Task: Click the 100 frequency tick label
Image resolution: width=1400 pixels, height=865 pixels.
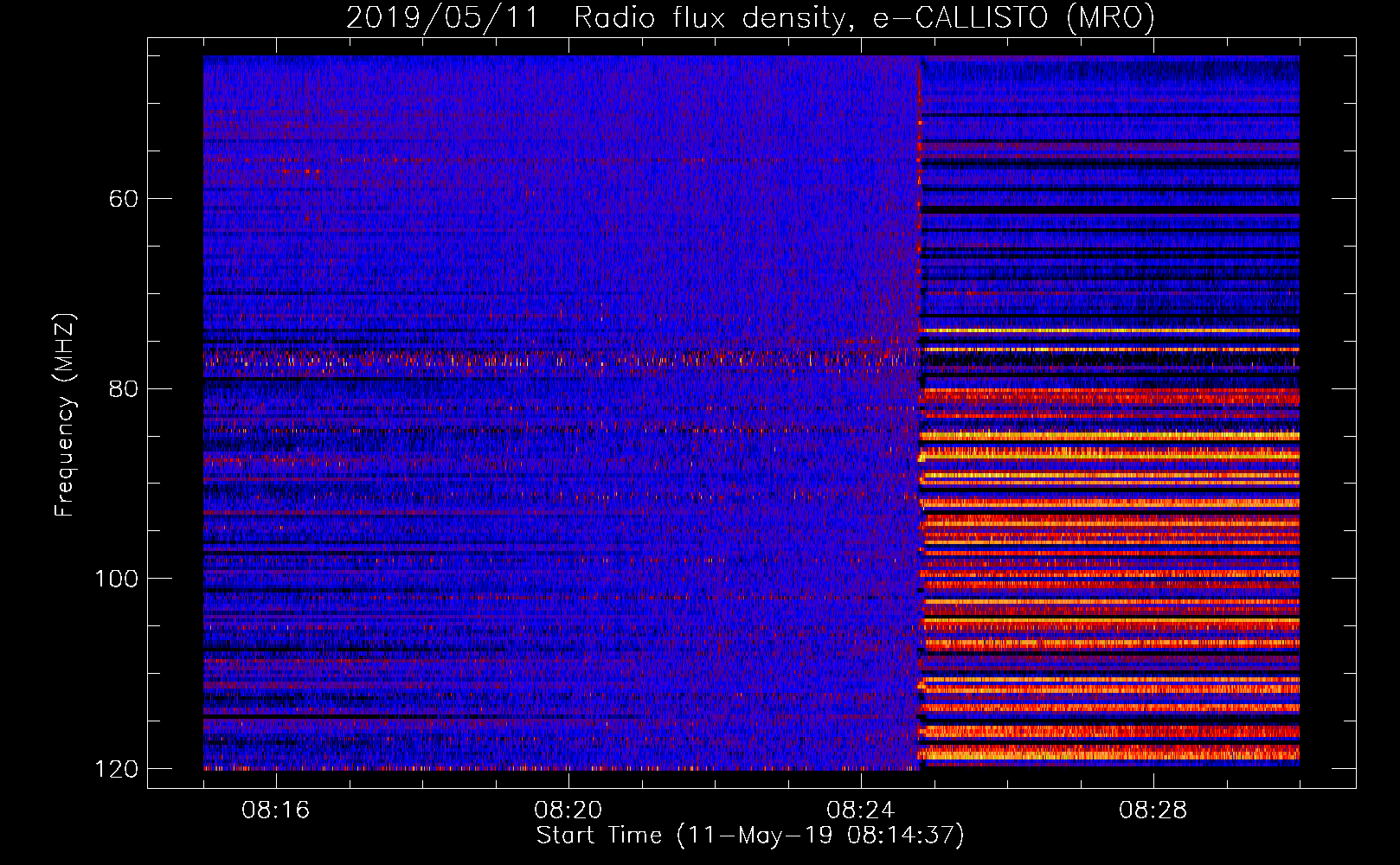Action: (x=117, y=579)
